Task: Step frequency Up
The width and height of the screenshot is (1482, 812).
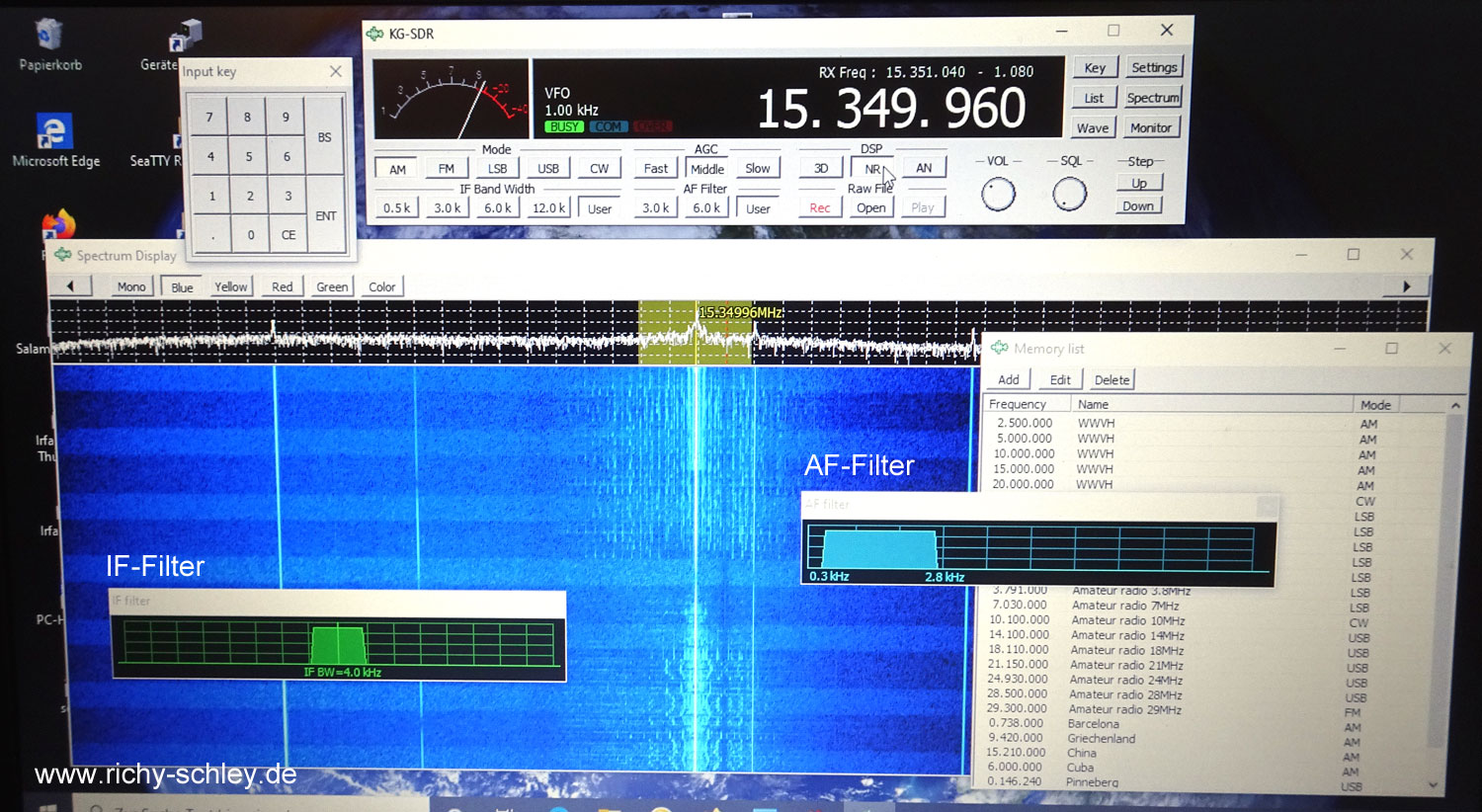Action: pyautogui.click(x=1138, y=184)
